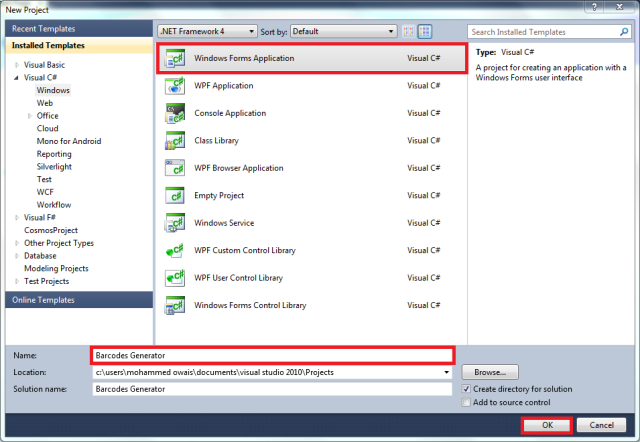This screenshot has width=640, height=442.
Task: Collapse the Visual C# tree node
Action: (x=16, y=78)
